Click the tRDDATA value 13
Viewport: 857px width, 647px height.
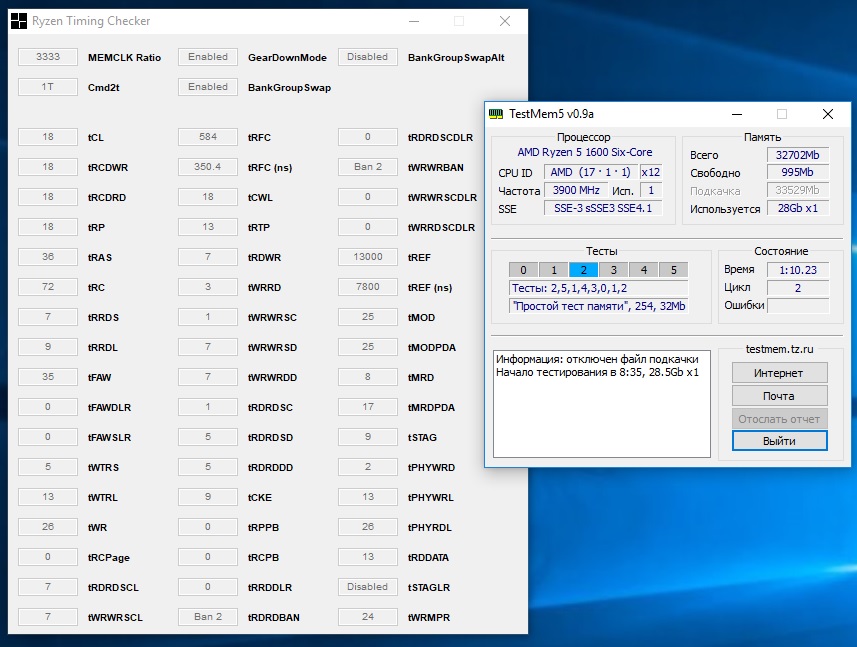pos(367,557)
